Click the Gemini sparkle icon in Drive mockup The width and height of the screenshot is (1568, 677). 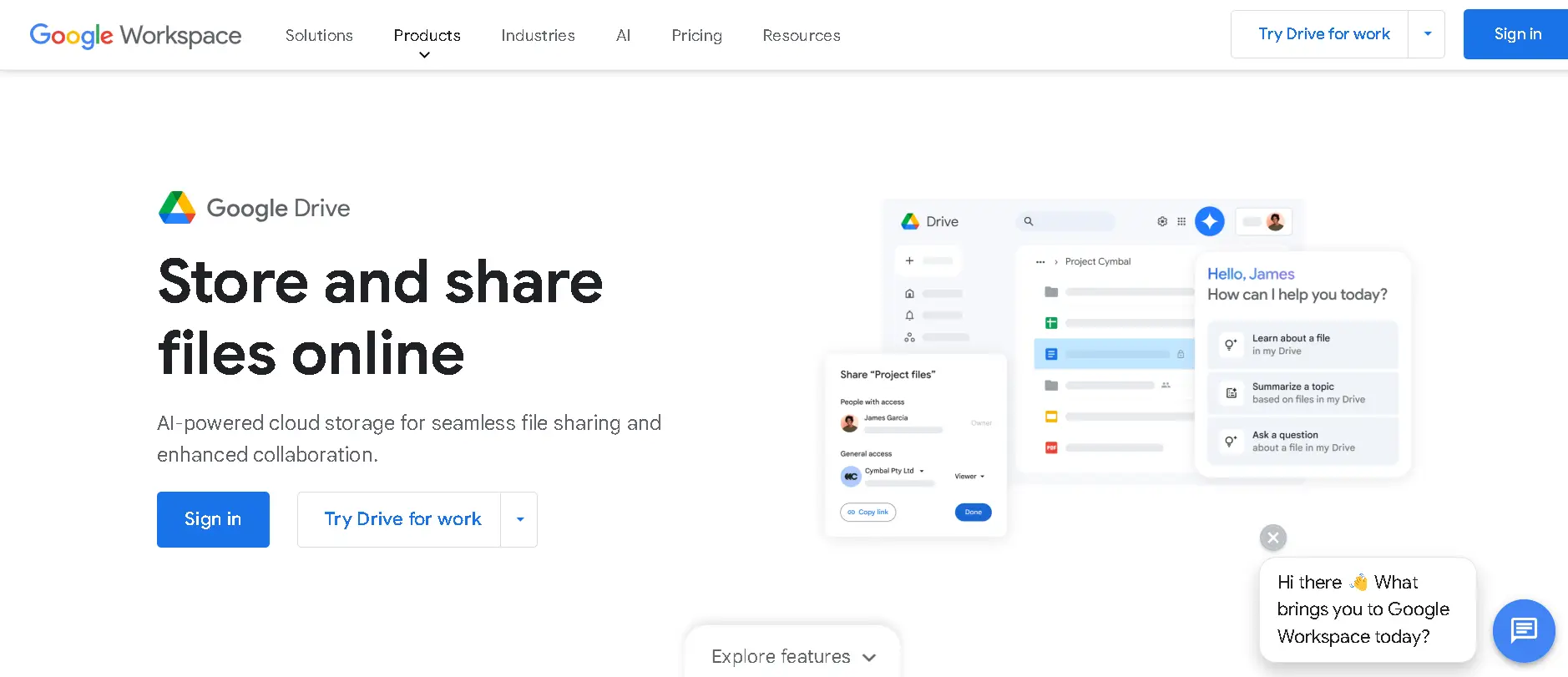tap(1209, 221)
